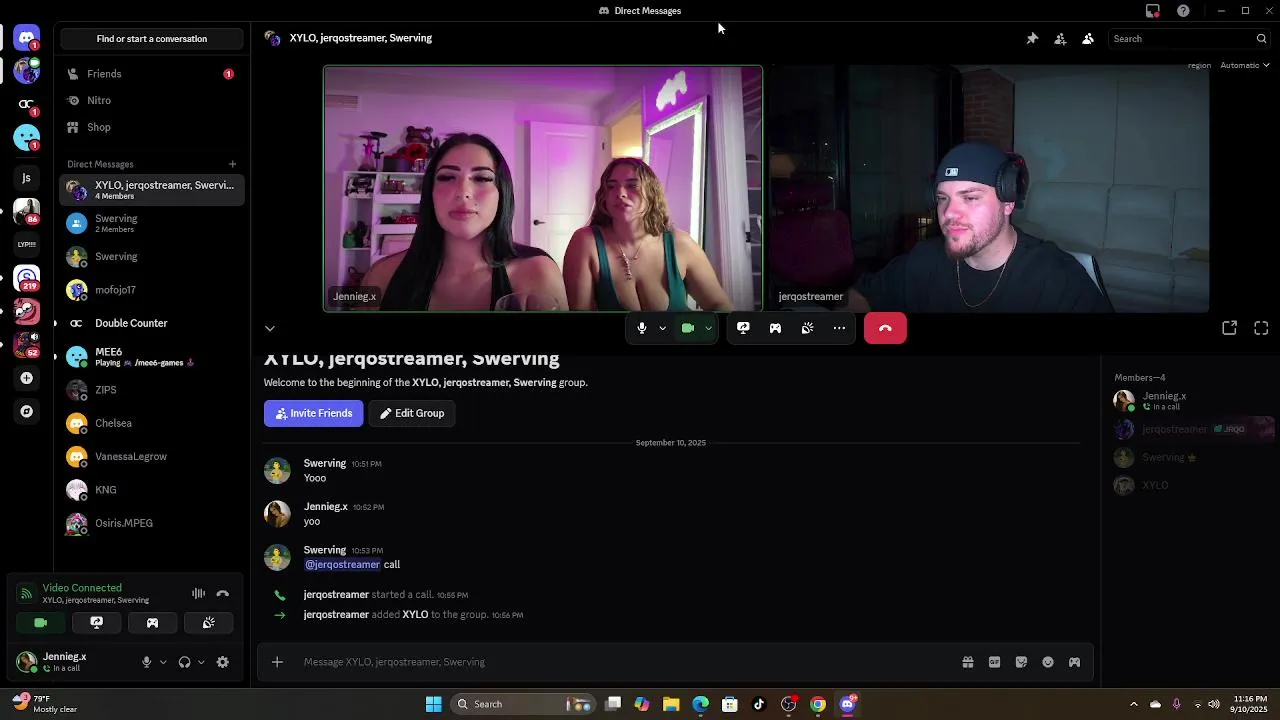
Task: Start an activity from the call bar
Action: pyautogui.click(x=775, y=328)
